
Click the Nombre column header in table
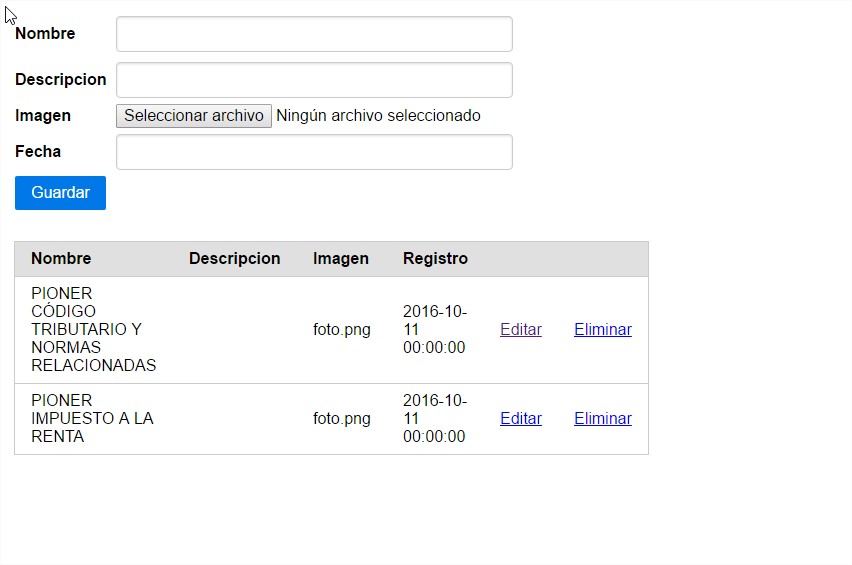coord(61,259)
